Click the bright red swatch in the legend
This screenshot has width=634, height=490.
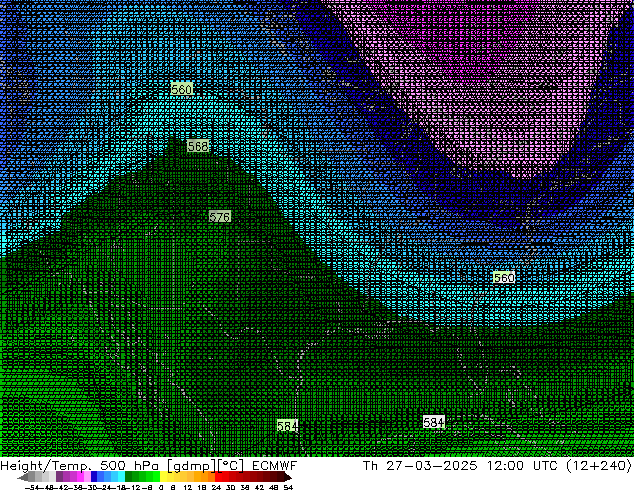point(219,476)
